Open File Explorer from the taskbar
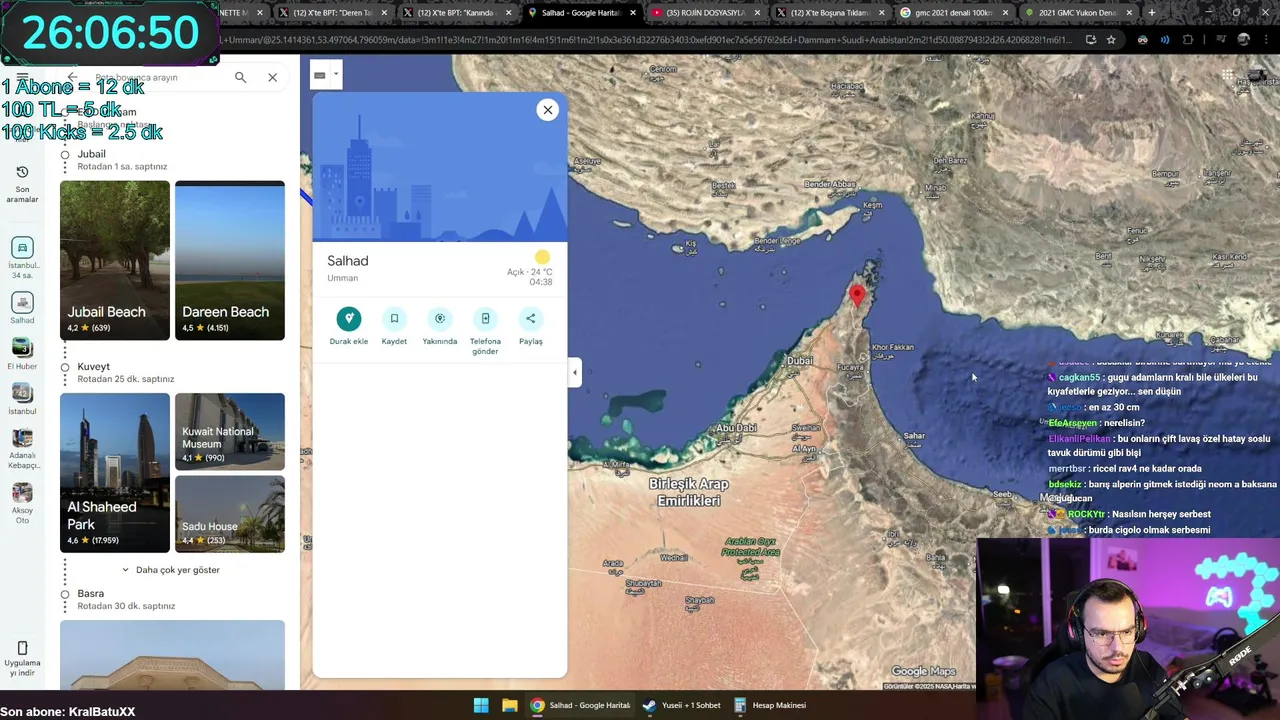 coord(509,705)
